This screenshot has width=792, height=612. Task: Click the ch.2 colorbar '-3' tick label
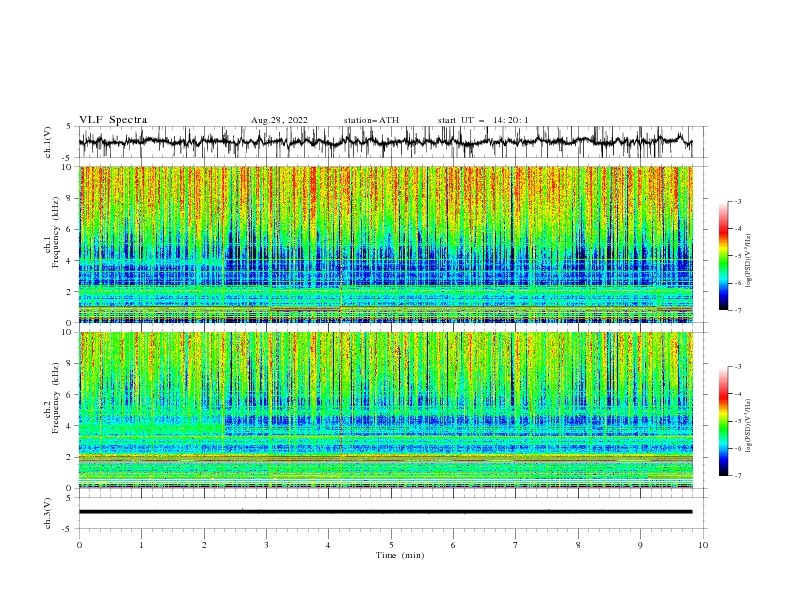(737, 367)
